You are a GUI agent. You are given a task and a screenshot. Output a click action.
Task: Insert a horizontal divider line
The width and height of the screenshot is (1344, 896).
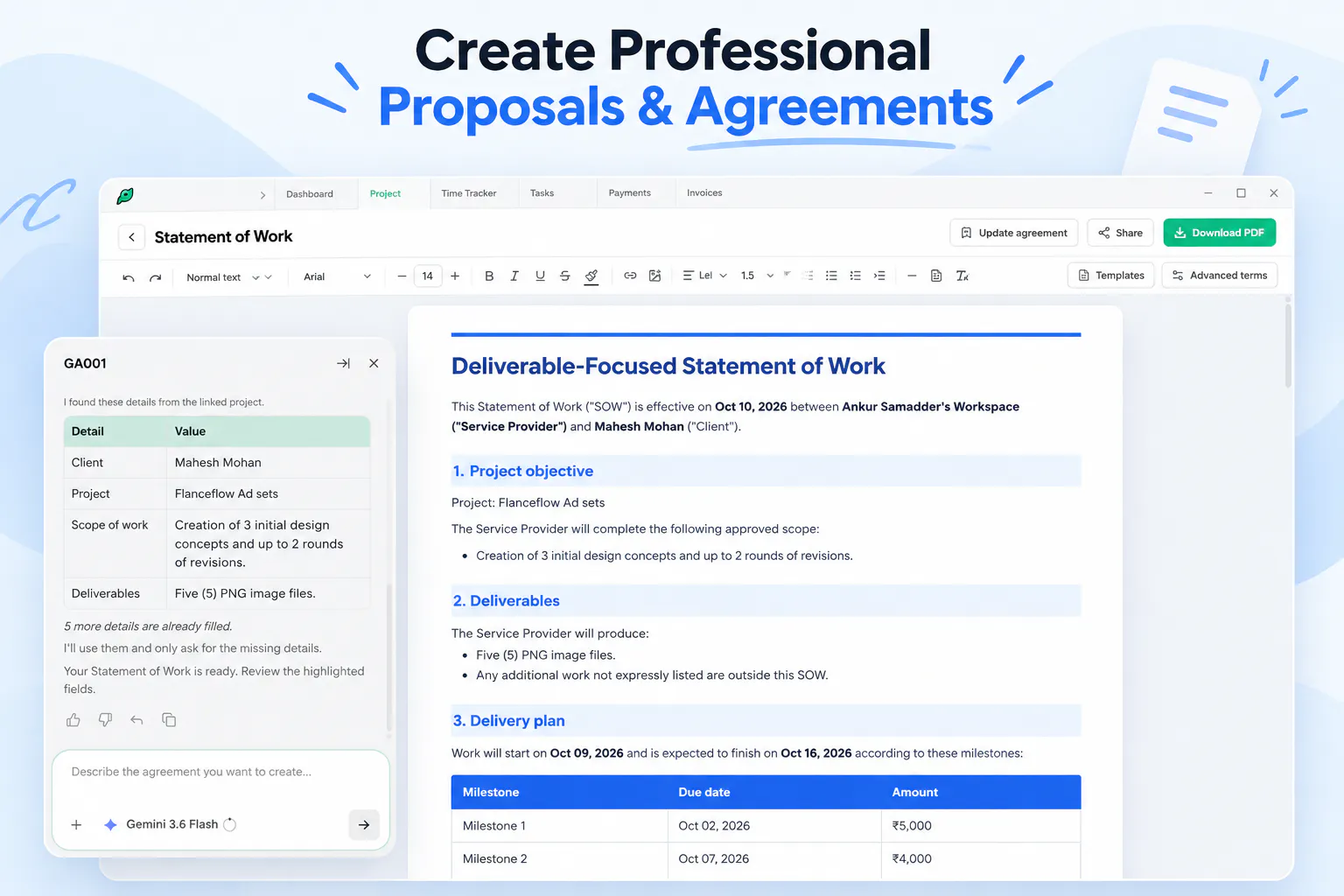tap(912, 276)
